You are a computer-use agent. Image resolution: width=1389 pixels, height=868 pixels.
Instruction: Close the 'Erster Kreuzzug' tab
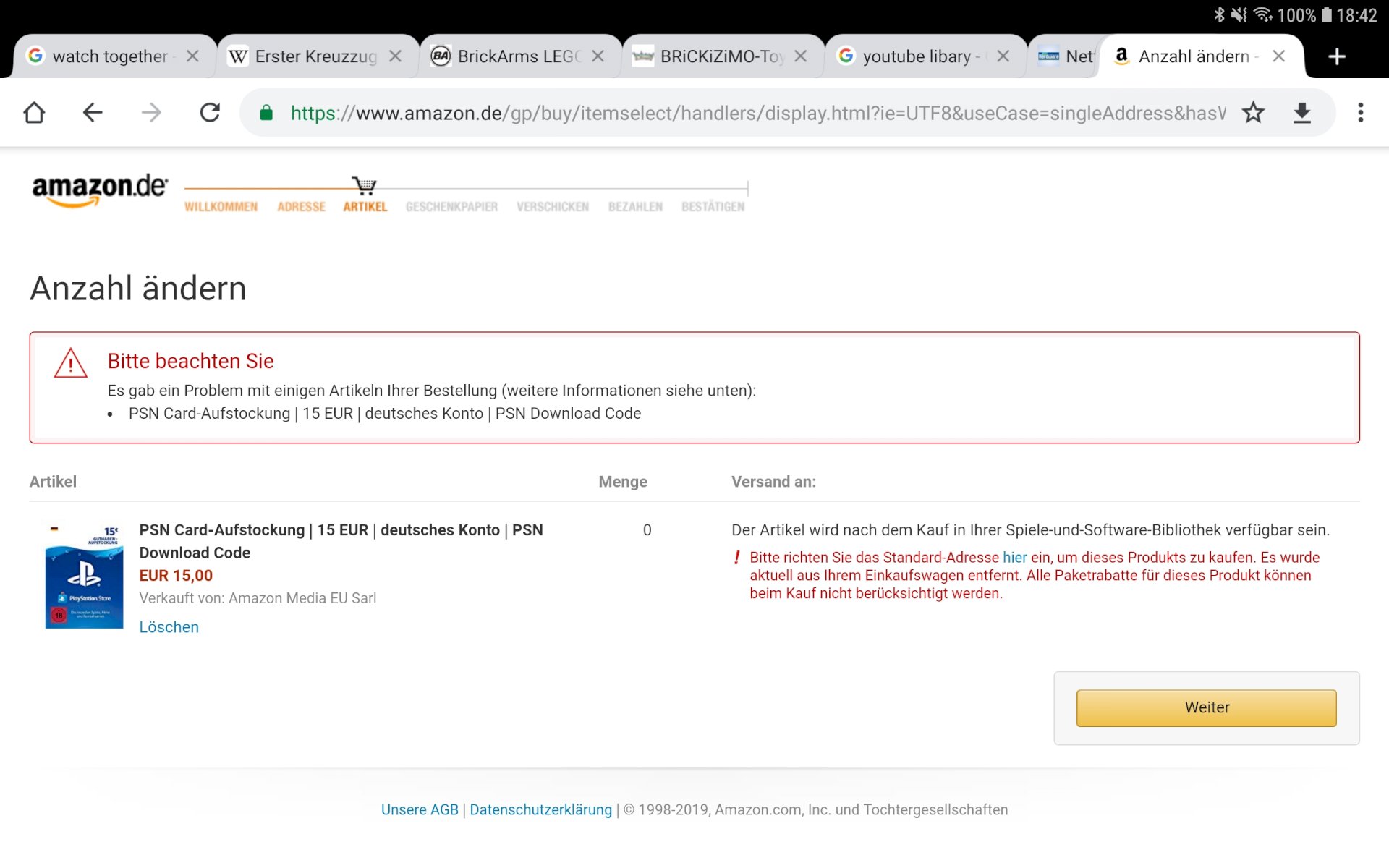(x=395, y=56)
